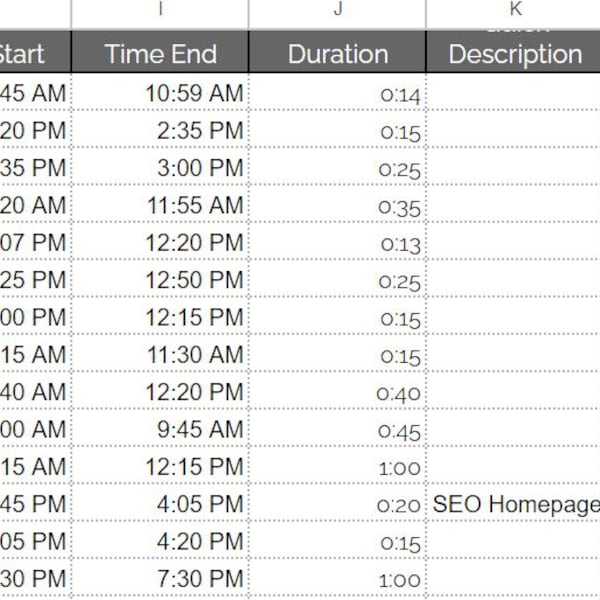Select column I header
Screen dimensions: 600x600
(160, 14)
